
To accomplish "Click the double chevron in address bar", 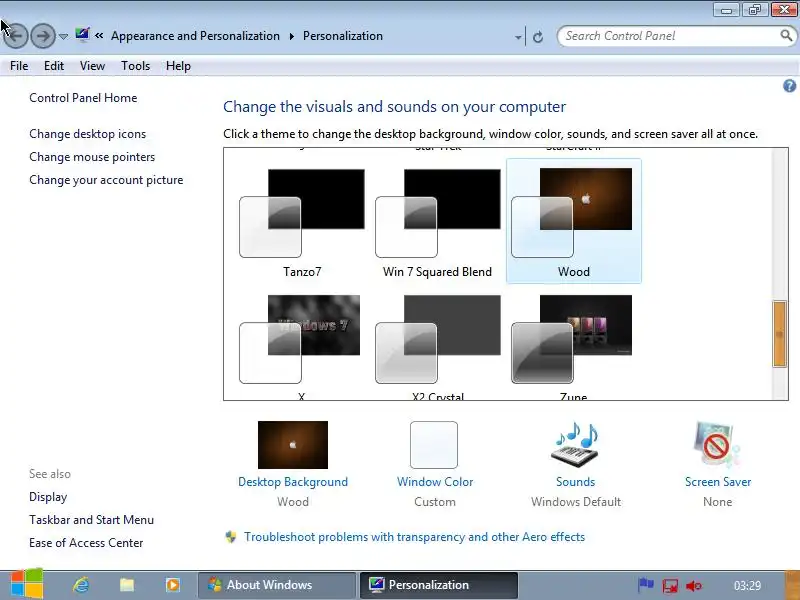I will (x=99, y=36).
